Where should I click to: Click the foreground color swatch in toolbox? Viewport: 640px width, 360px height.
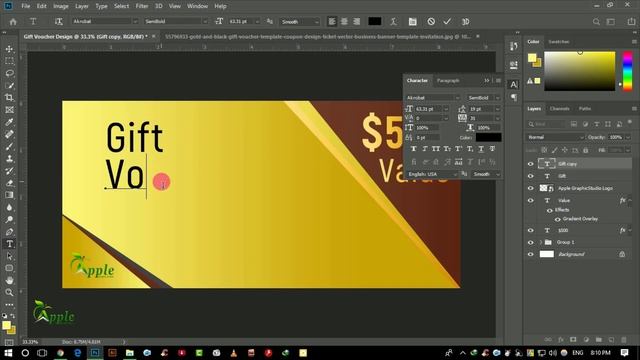[x=6, y=325]
